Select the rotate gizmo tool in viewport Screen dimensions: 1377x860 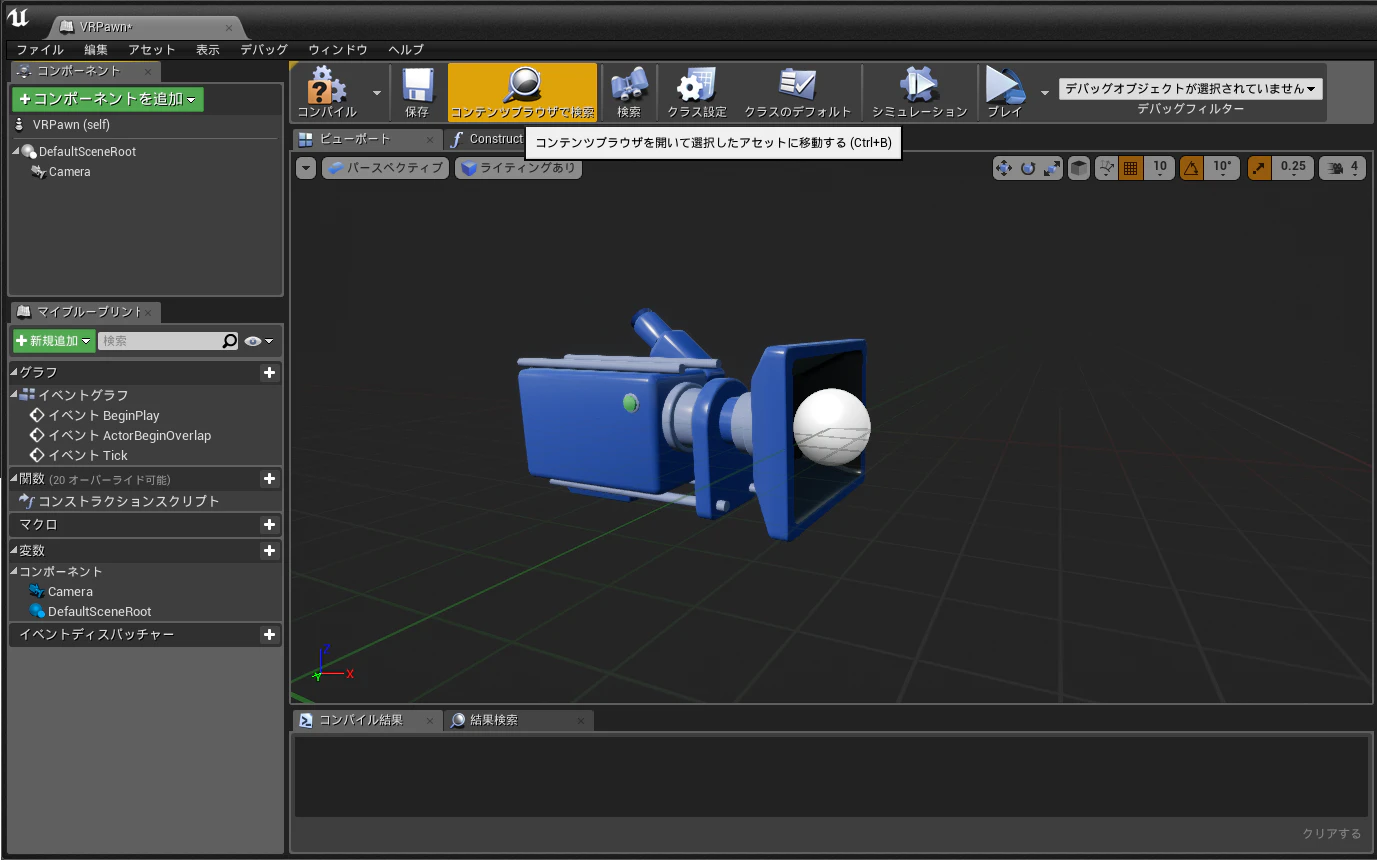[1027, 168]
